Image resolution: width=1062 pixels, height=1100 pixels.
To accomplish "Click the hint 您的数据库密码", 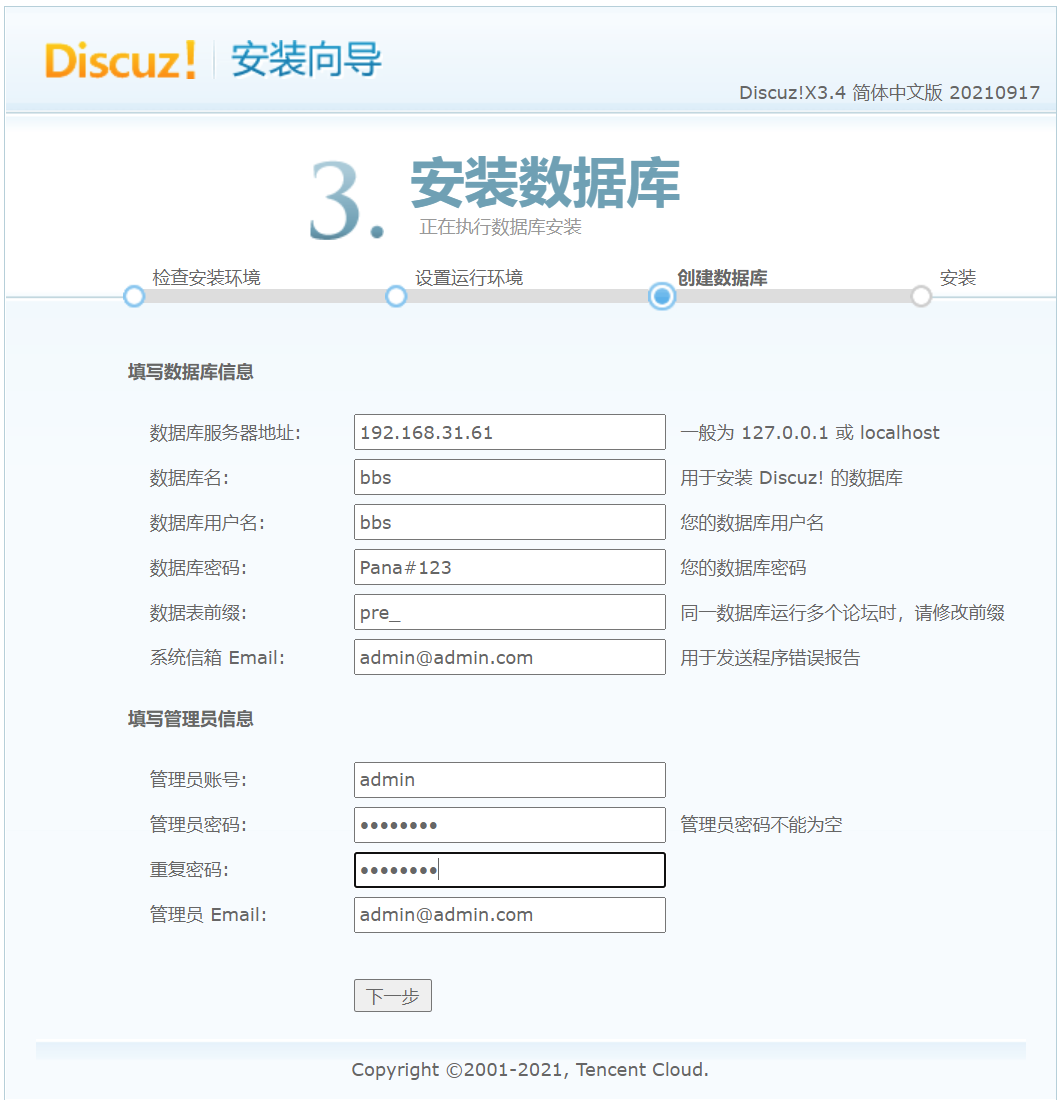I will click(x=743, y=568).
